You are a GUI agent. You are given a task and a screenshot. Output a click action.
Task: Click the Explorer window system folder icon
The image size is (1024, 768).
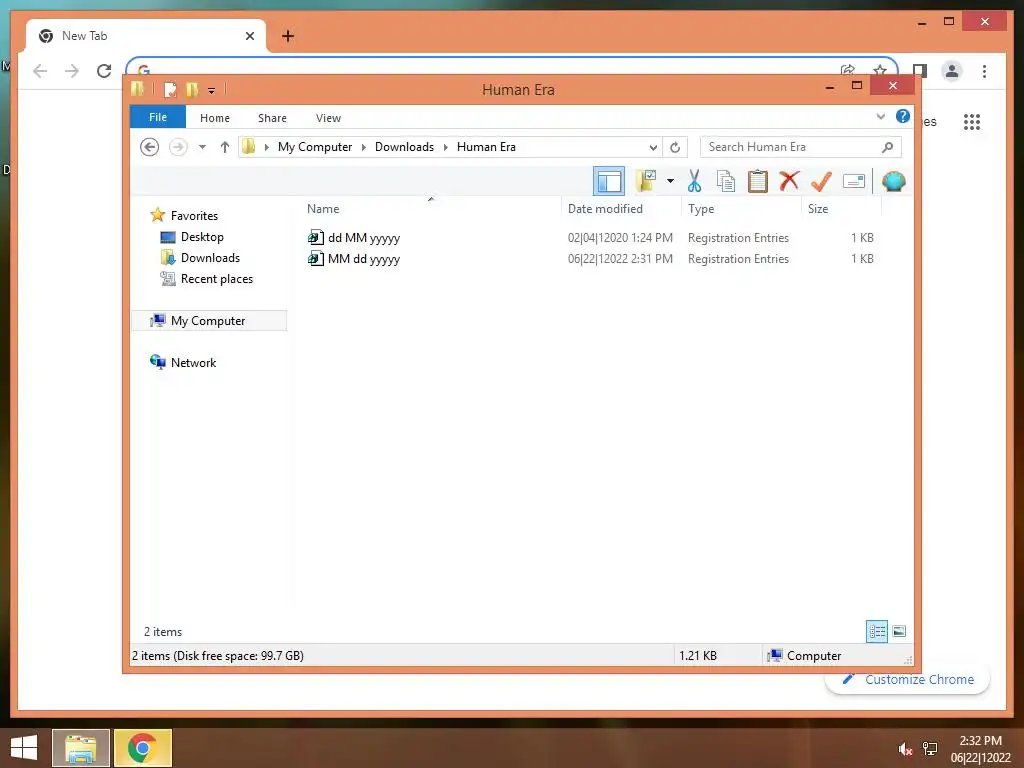pos(137,89)
